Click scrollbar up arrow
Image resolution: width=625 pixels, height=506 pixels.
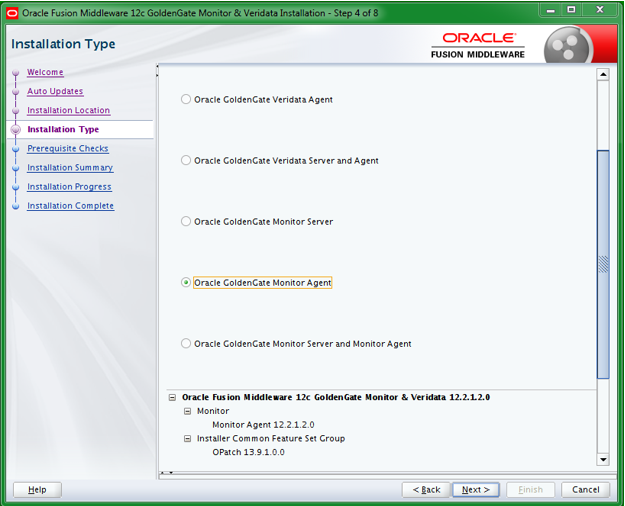(x=603, y=75)
